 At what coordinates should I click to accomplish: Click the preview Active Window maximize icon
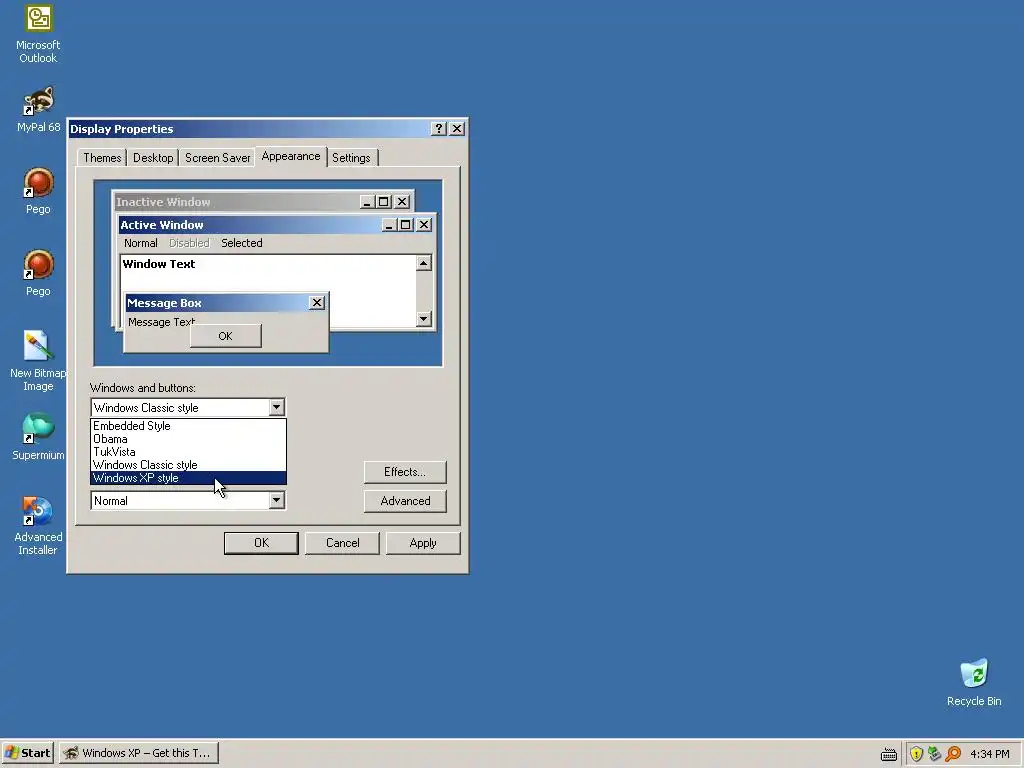coord(406,225)
